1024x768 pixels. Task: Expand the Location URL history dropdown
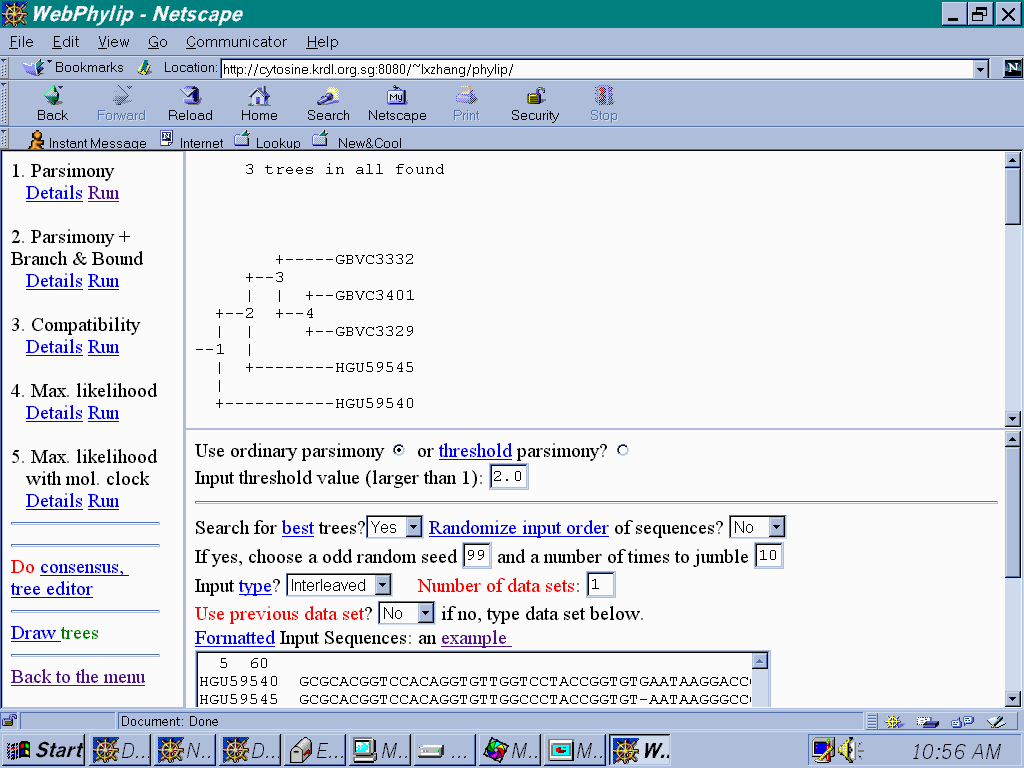[980, 69]
